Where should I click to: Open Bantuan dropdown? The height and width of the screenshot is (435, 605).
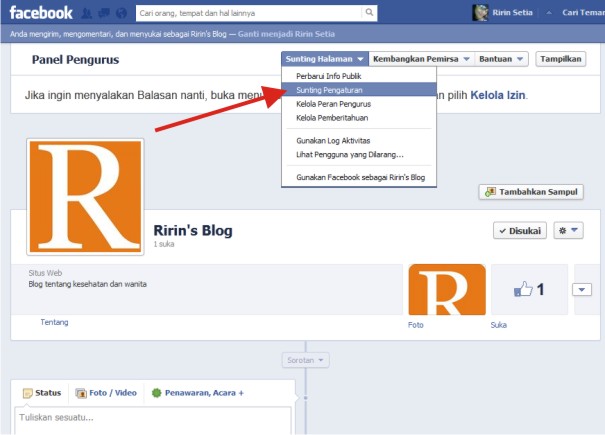(501, 59)
